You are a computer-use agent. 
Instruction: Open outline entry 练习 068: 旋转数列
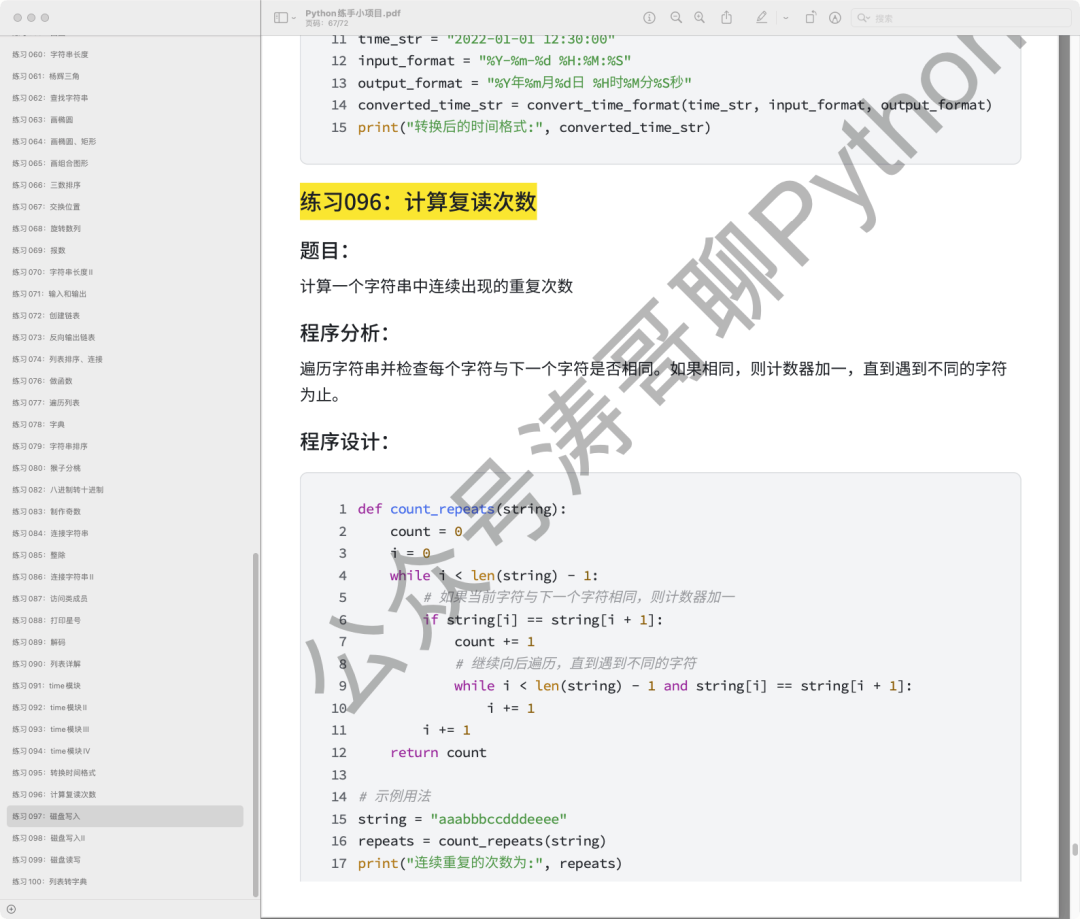click(46, 229)
